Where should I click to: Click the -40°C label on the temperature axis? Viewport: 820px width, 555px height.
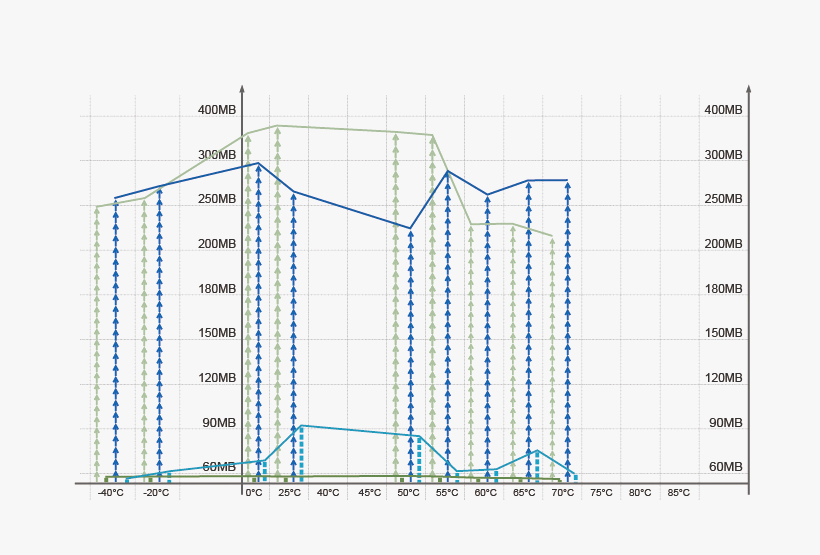[110, 493]
